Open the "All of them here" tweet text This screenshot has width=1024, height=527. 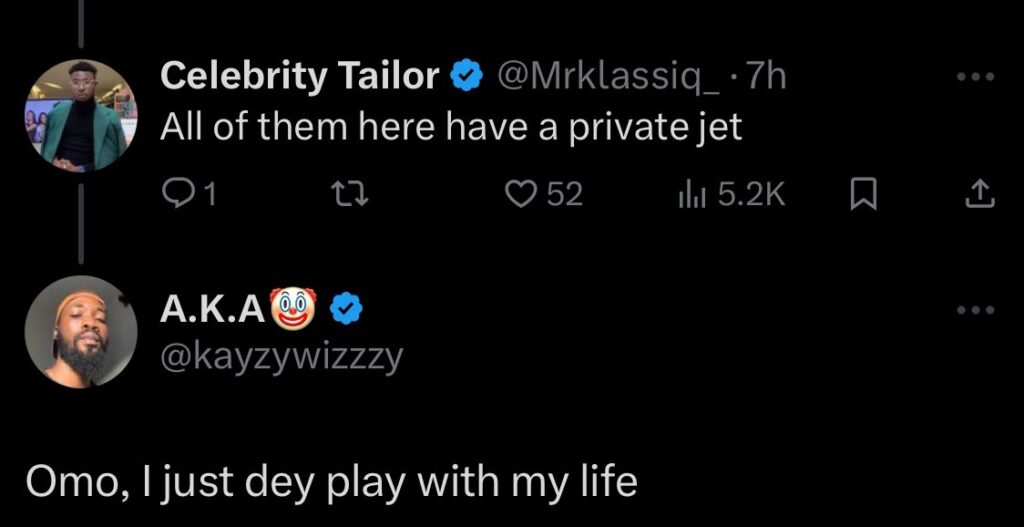pyautogui.click(x=451, y=127)
